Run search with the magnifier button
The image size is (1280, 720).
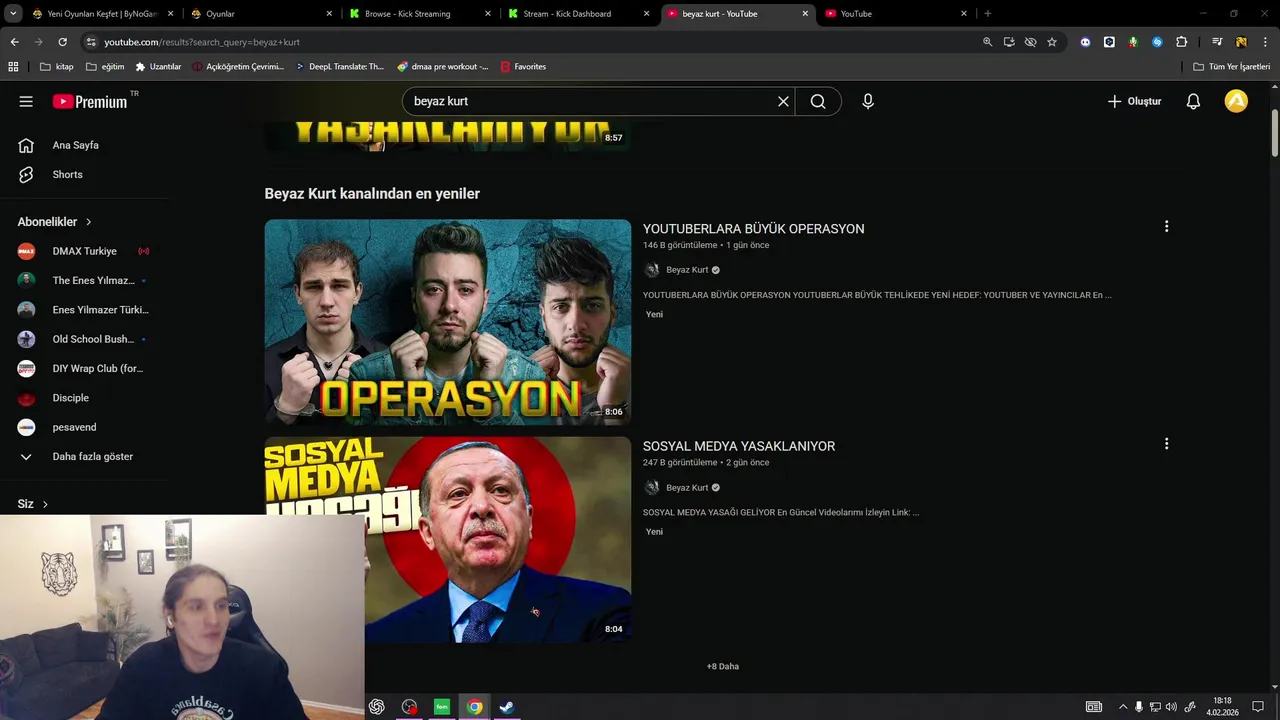(818, 101)
